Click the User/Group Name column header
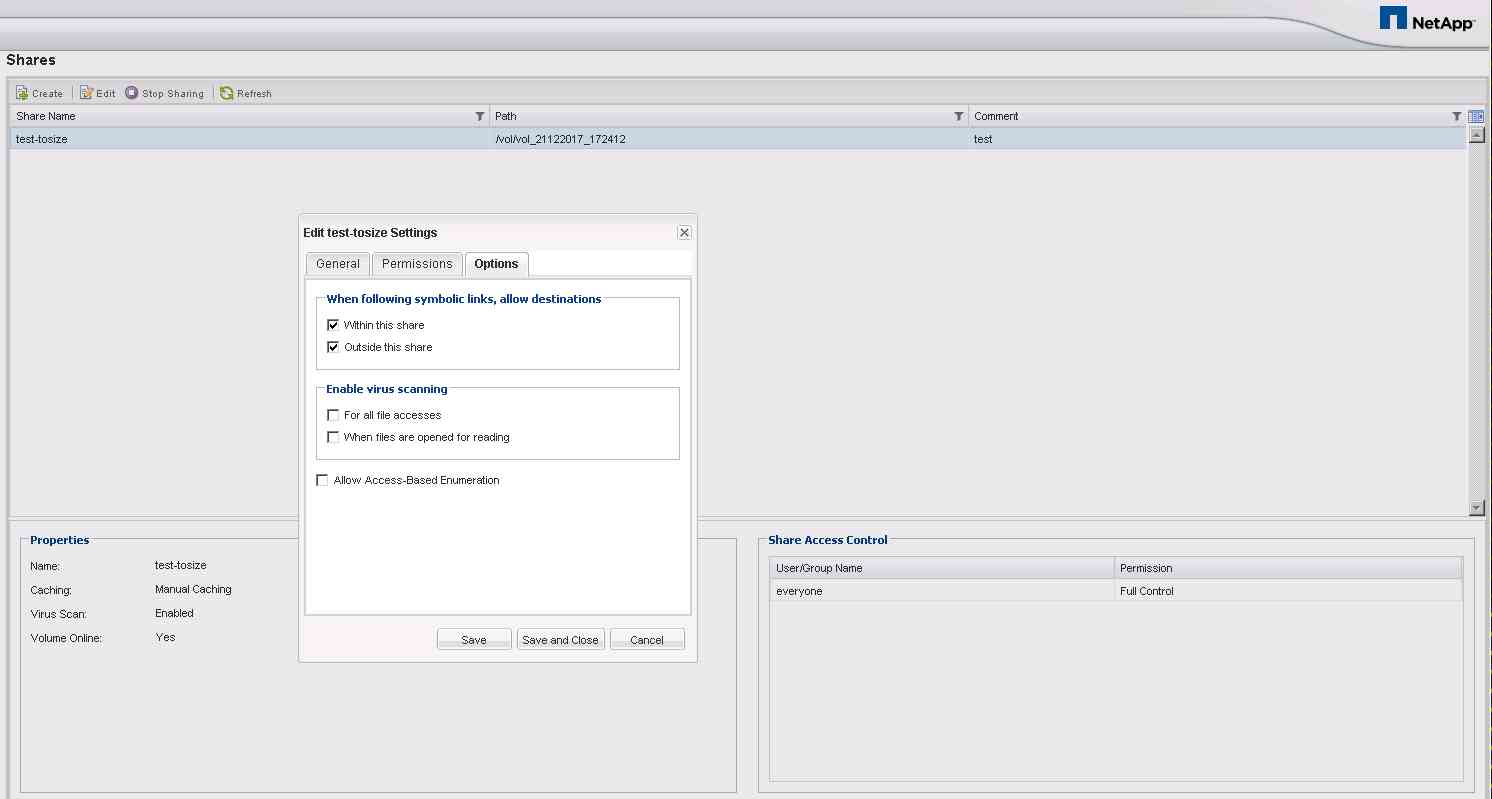This screenshot has width=1492, height=799. [943, 568]
